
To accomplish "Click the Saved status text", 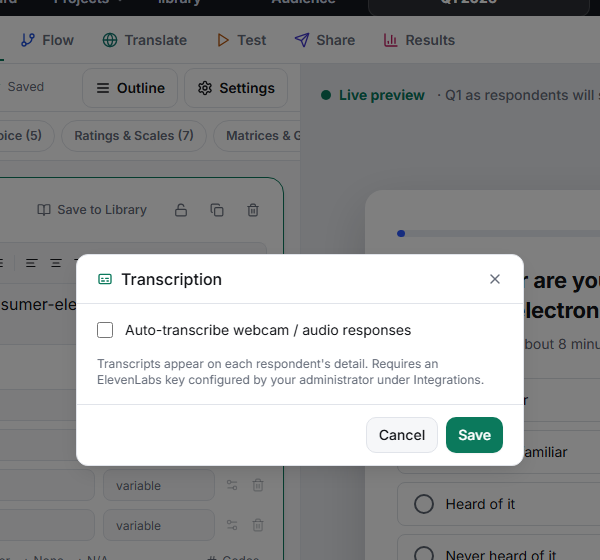I will tap(26, 87).
